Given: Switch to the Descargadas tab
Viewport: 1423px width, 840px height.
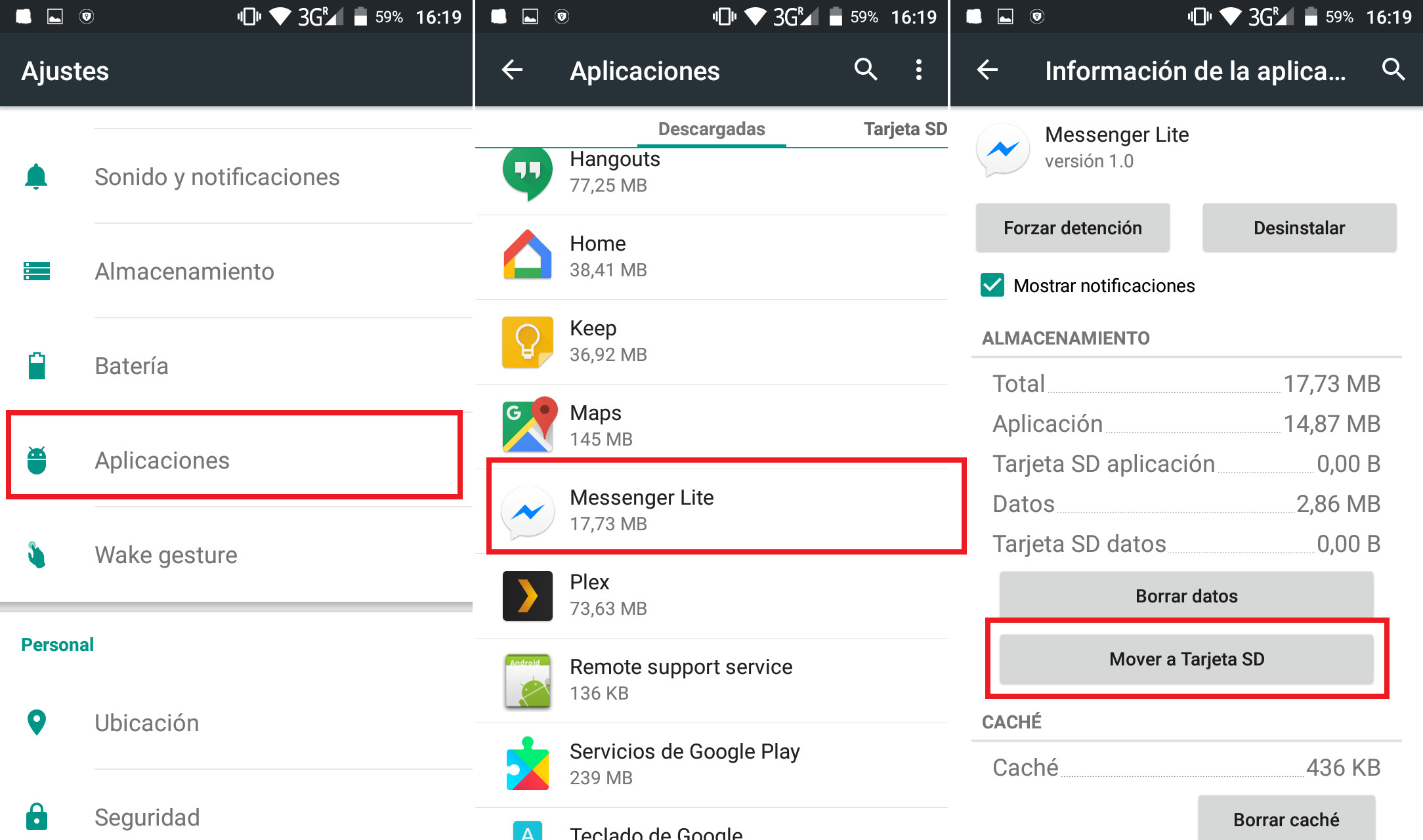Looking at the screenshot, I should (711, 129).
